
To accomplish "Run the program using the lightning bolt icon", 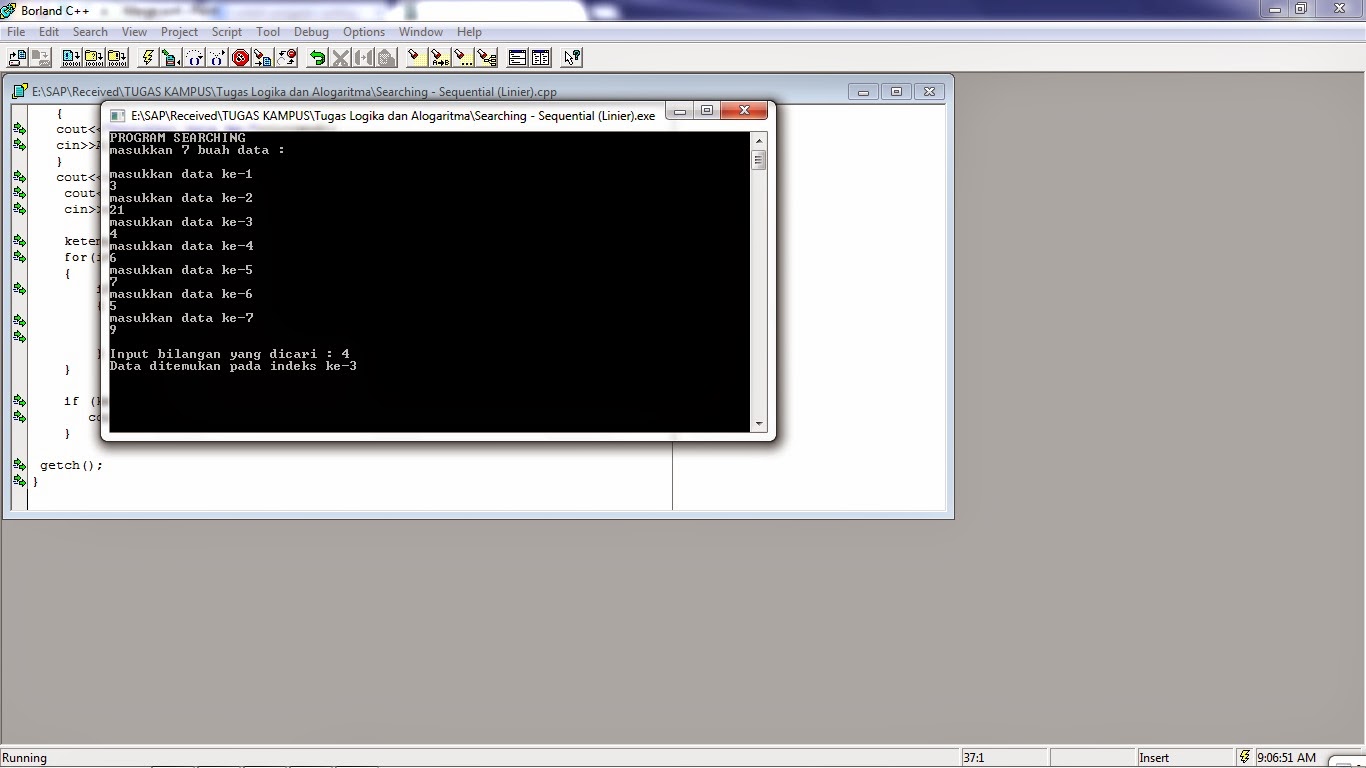I will pos(147,57).
